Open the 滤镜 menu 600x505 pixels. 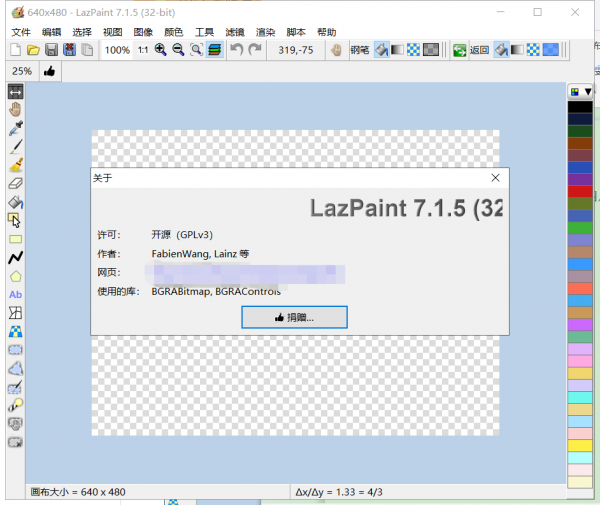tap(235, 32)
